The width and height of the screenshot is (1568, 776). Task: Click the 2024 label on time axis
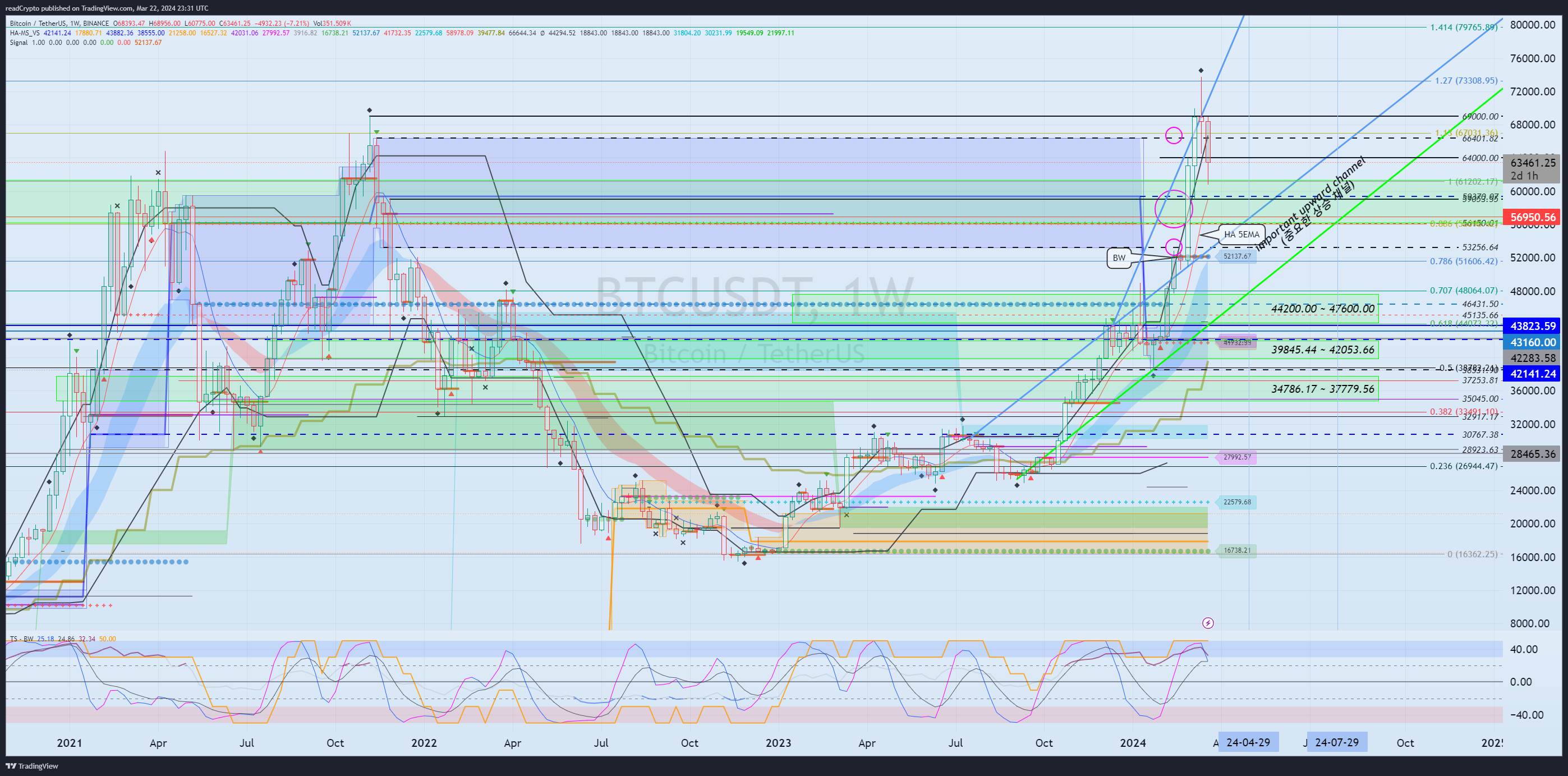click(1133, 742)
